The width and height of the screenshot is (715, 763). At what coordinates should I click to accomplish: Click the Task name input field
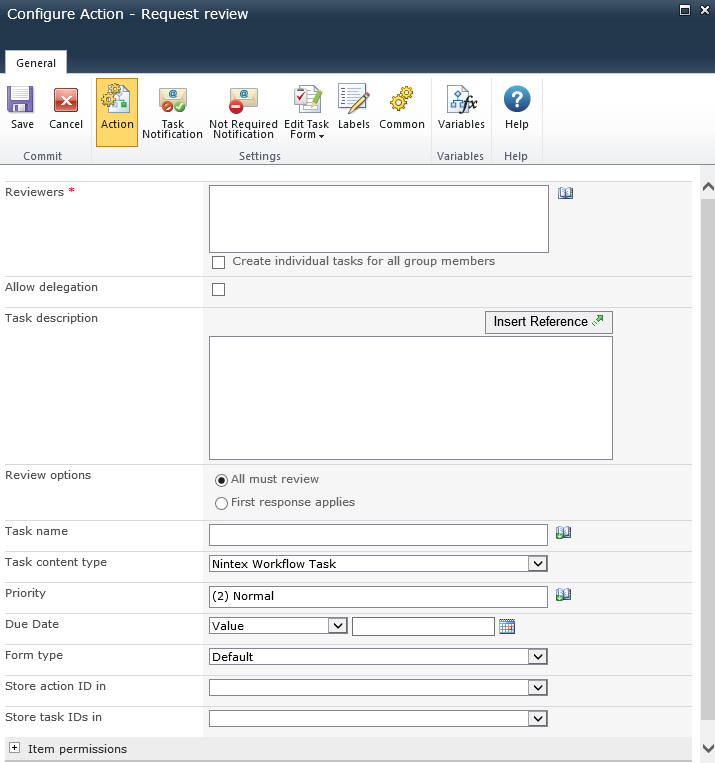click(378, 535)
